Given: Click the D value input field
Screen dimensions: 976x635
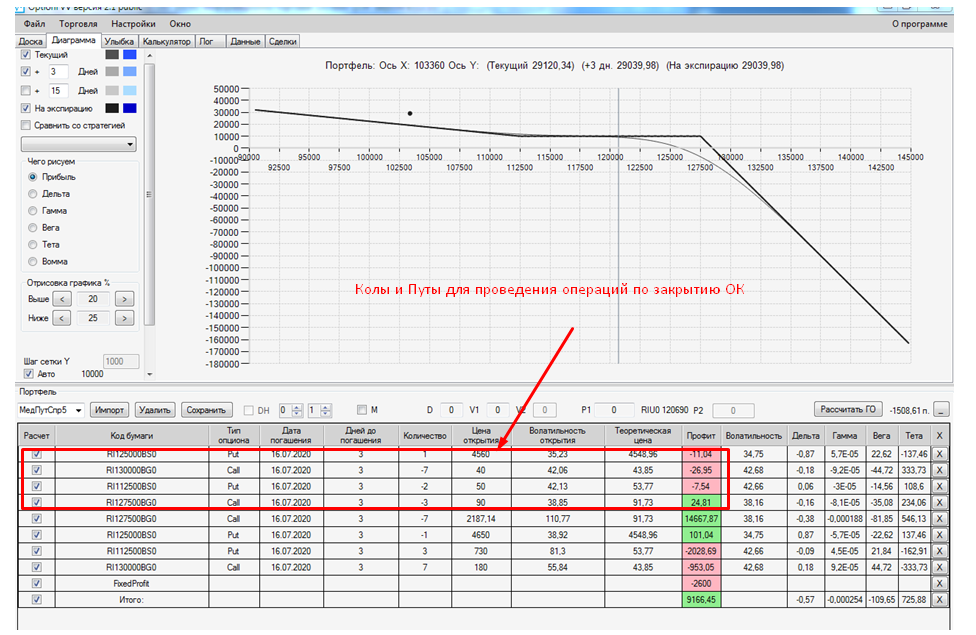Looking at the screenshot, I should [451, 410].
